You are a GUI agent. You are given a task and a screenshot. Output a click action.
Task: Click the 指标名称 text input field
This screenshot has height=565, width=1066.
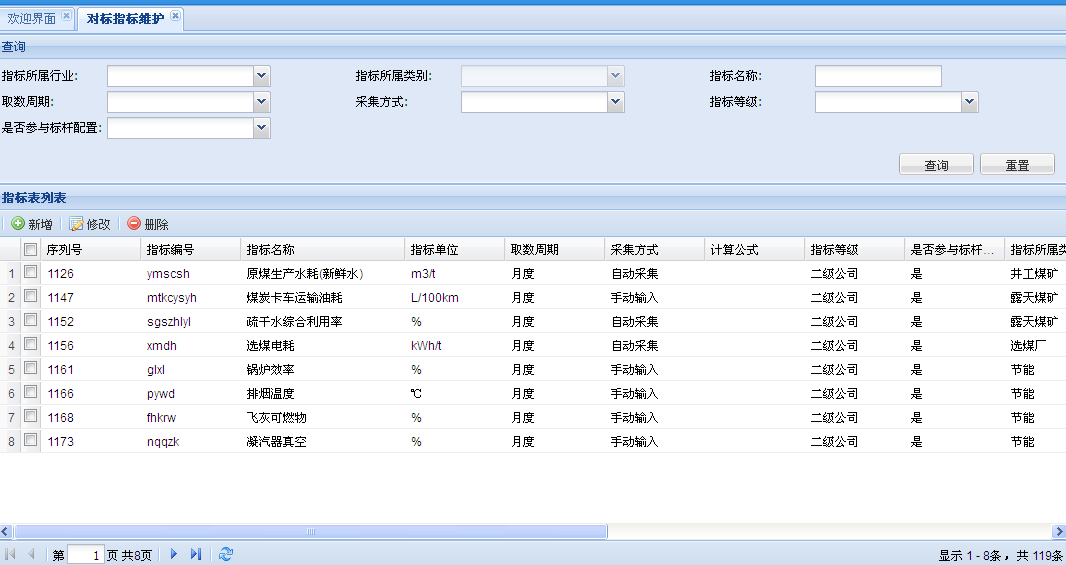(878, 76)
